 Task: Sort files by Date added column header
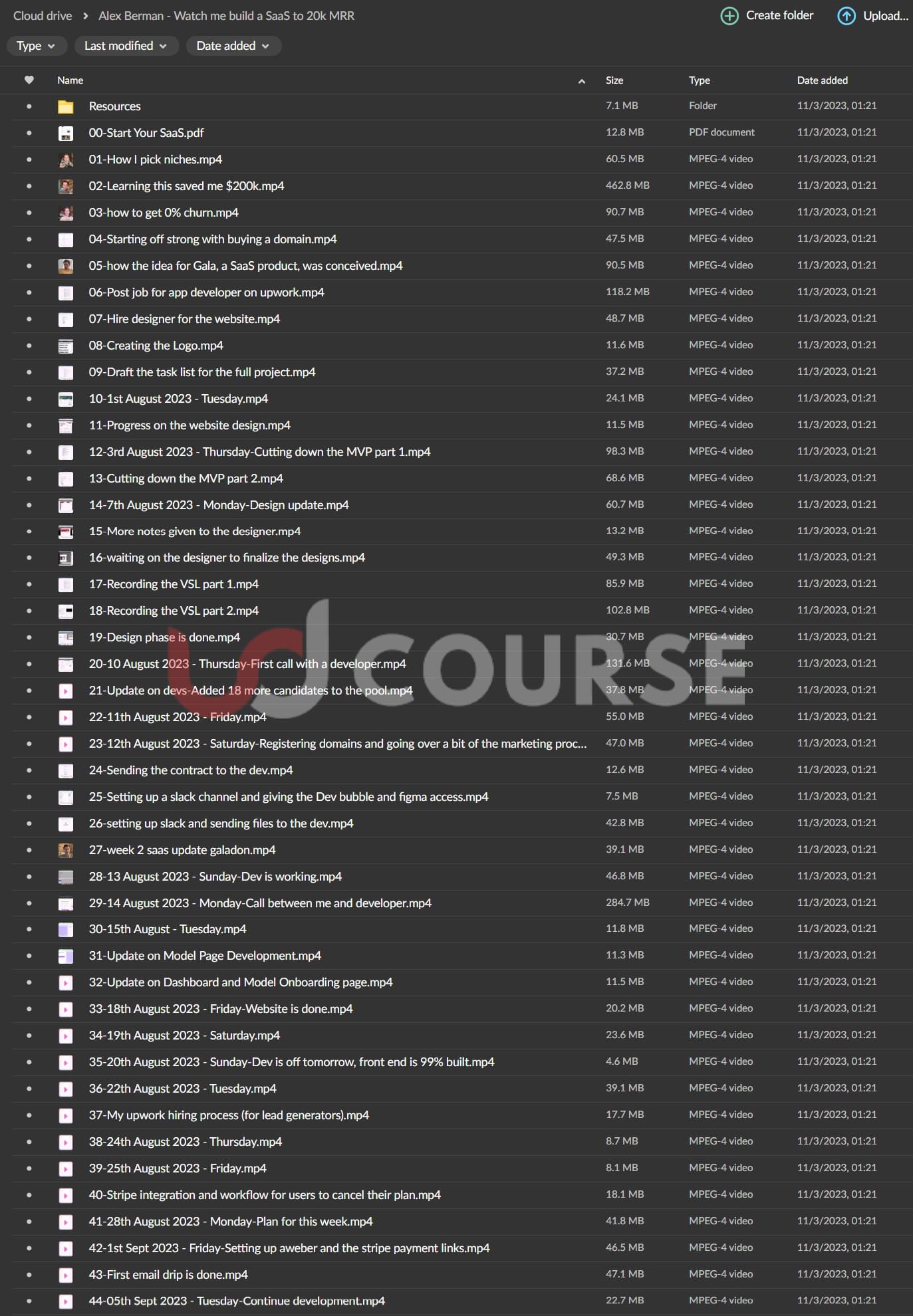pyautogui.click(x=822, y=80)
